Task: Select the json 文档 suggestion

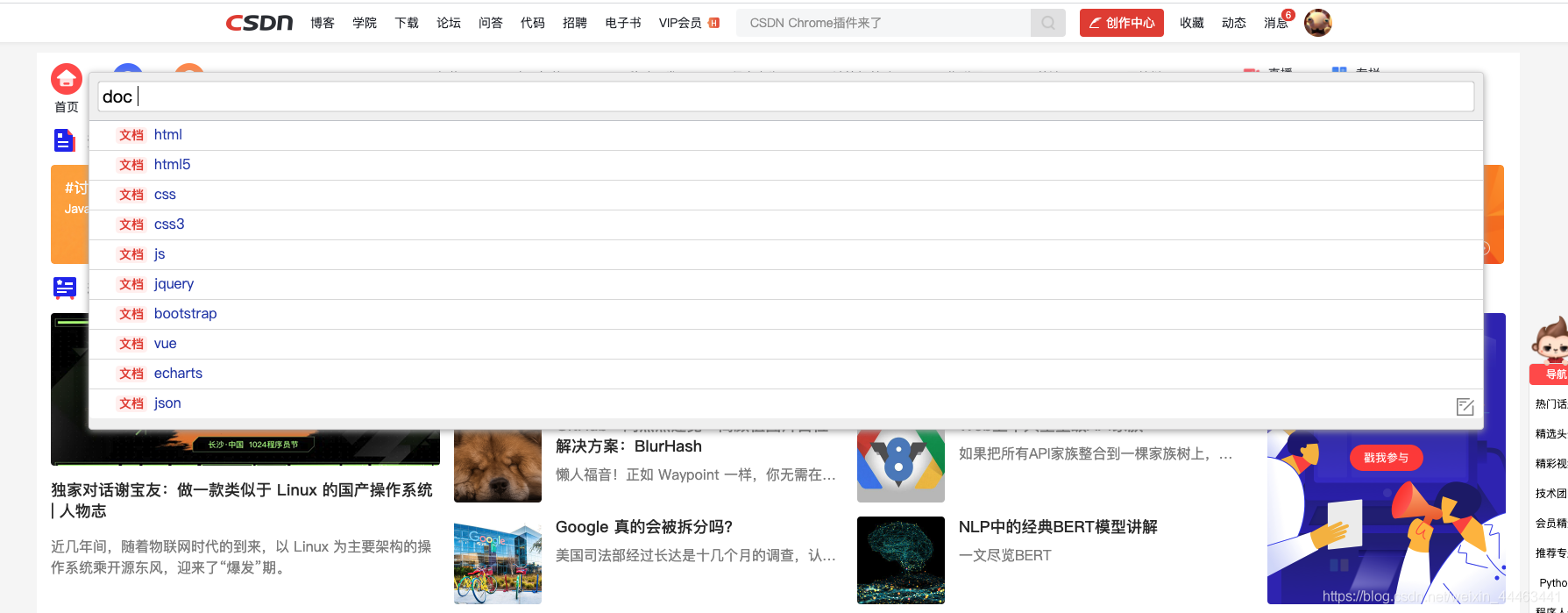Action: click(785, 403)
